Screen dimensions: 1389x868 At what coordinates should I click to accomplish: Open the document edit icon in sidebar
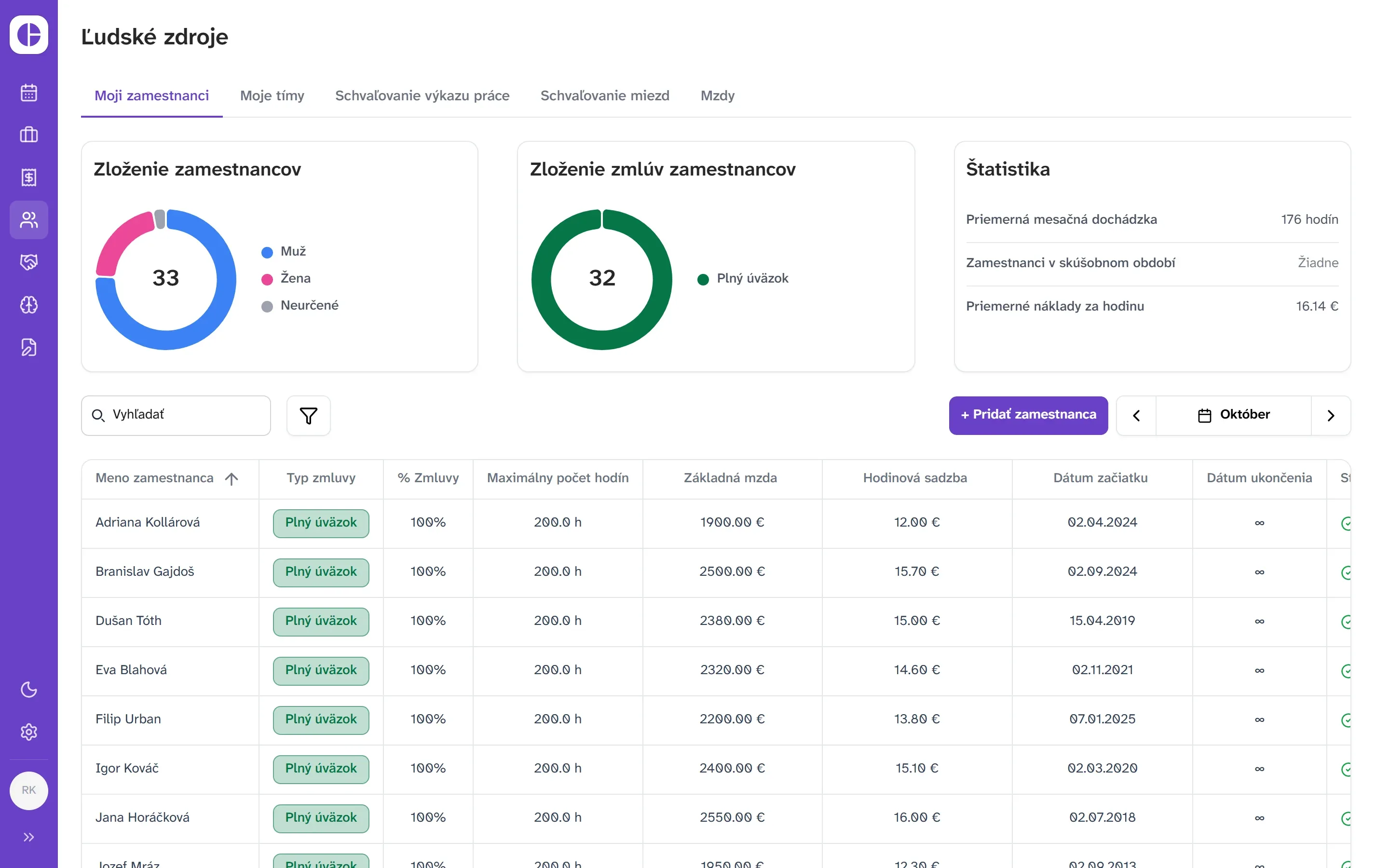pos(29,347)
